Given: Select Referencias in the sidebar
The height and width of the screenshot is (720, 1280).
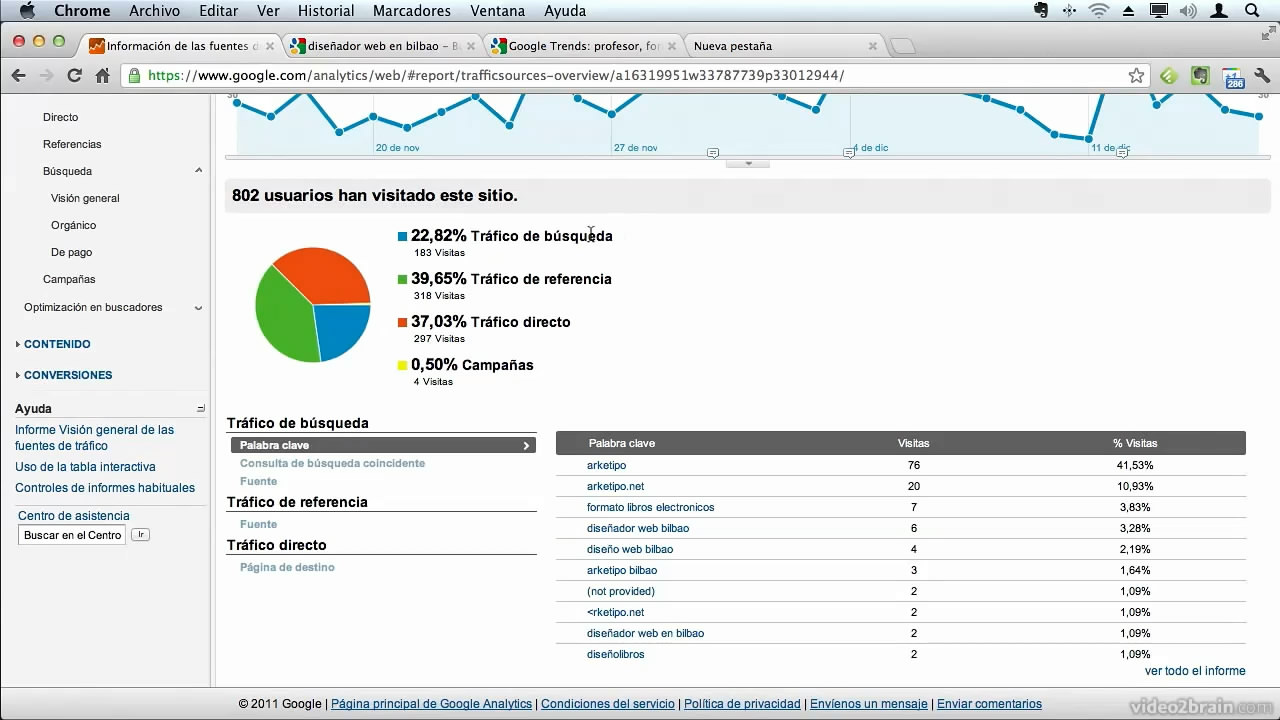Looking at the screenshot, I should 72,144.
